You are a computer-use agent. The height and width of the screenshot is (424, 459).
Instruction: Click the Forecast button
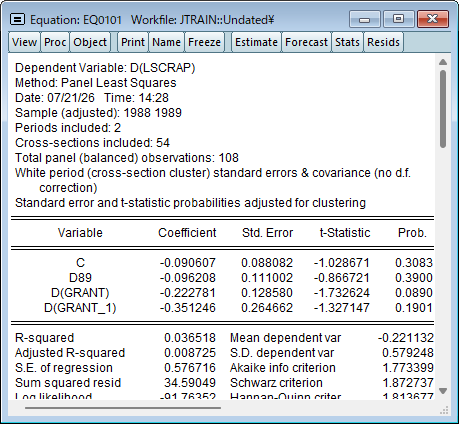click(306, 42)
